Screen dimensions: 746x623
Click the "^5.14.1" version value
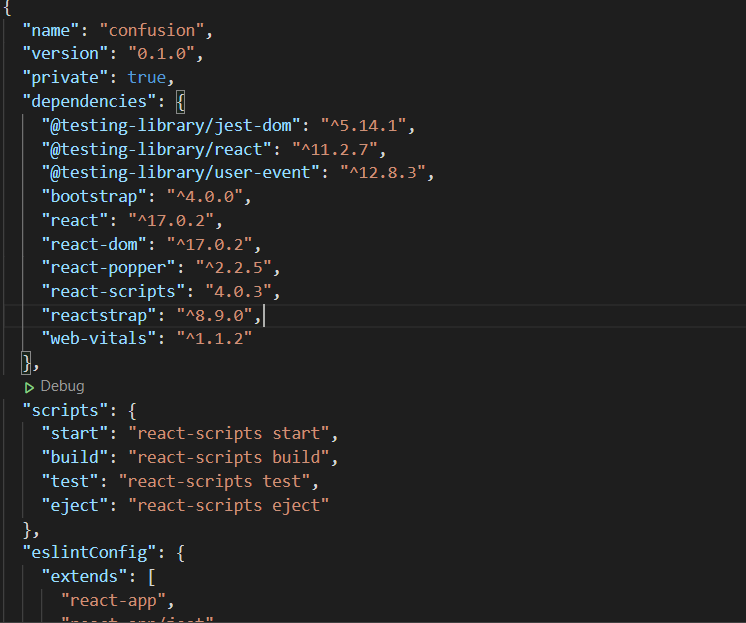click(363, 125)
